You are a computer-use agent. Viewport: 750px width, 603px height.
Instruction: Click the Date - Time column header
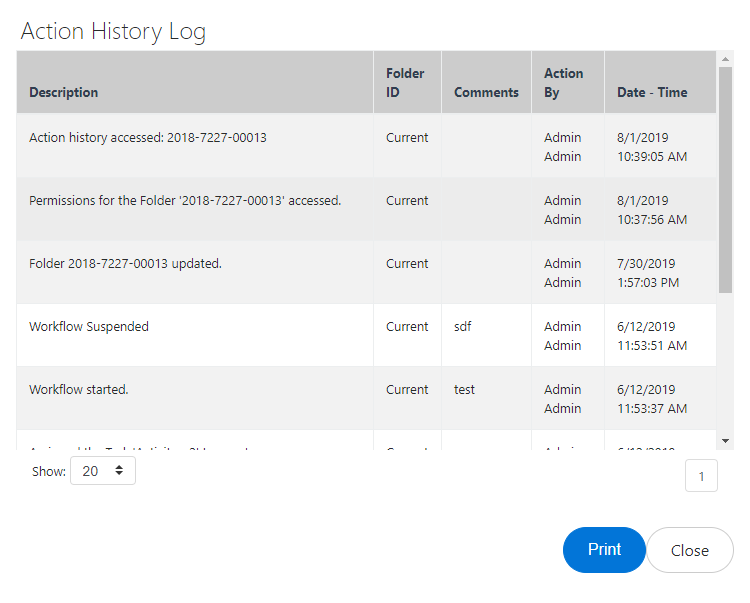click(x=661, y=82)
